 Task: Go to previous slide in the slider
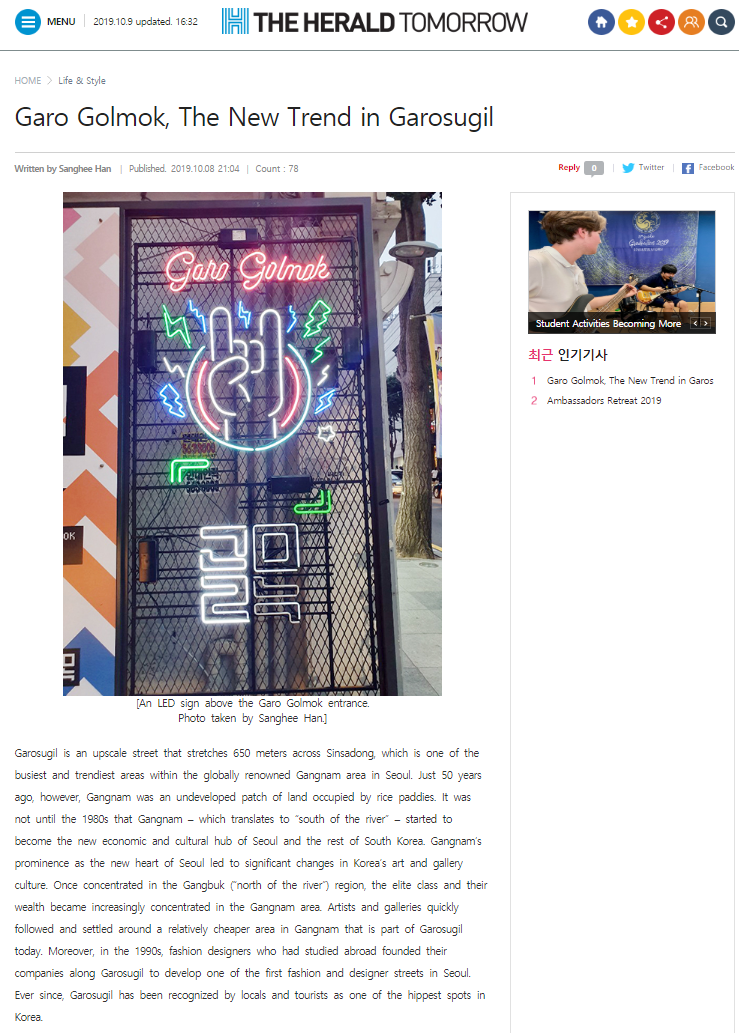pos(695,323)
